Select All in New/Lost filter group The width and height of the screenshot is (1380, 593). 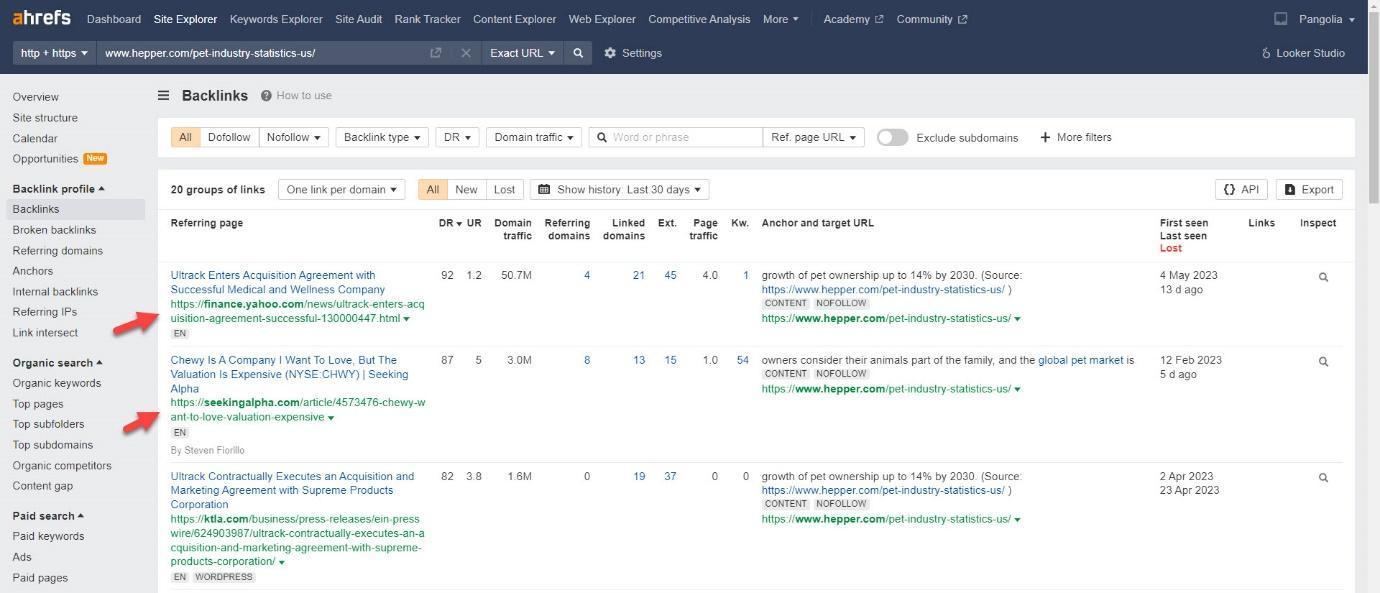(x=432, y=190)
